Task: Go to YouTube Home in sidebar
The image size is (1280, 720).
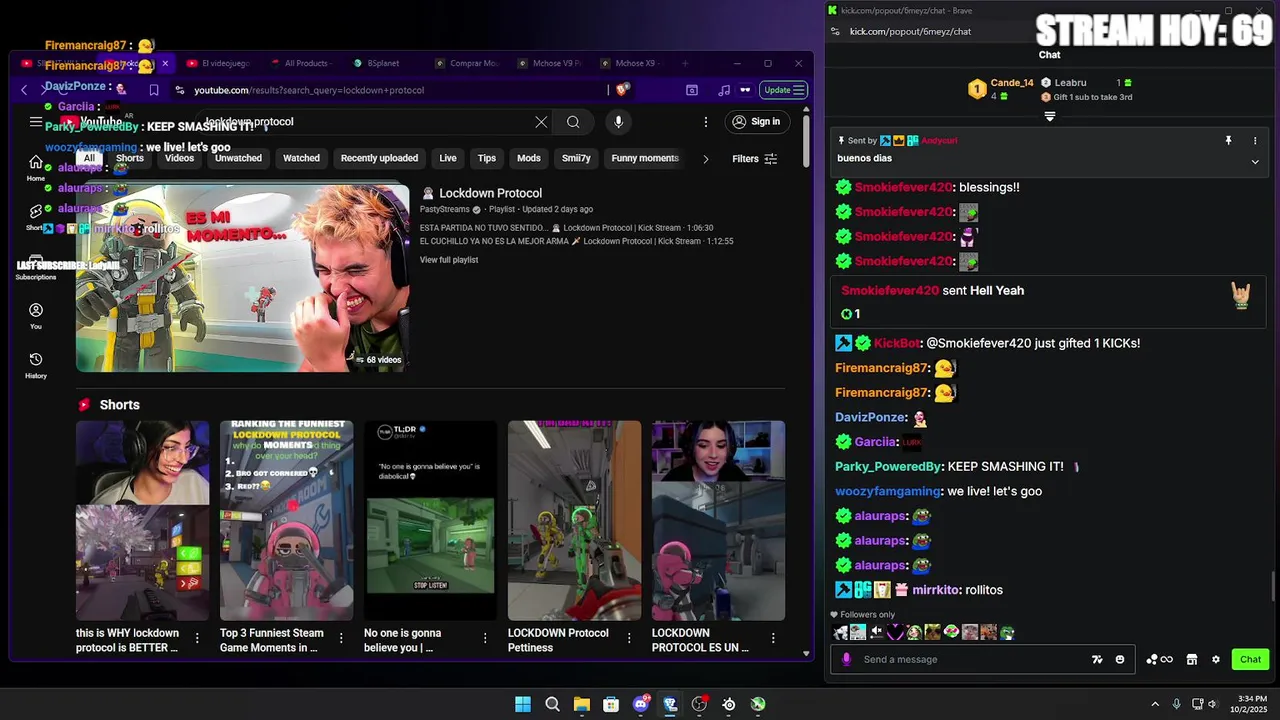Action: [x=36, y=167]
